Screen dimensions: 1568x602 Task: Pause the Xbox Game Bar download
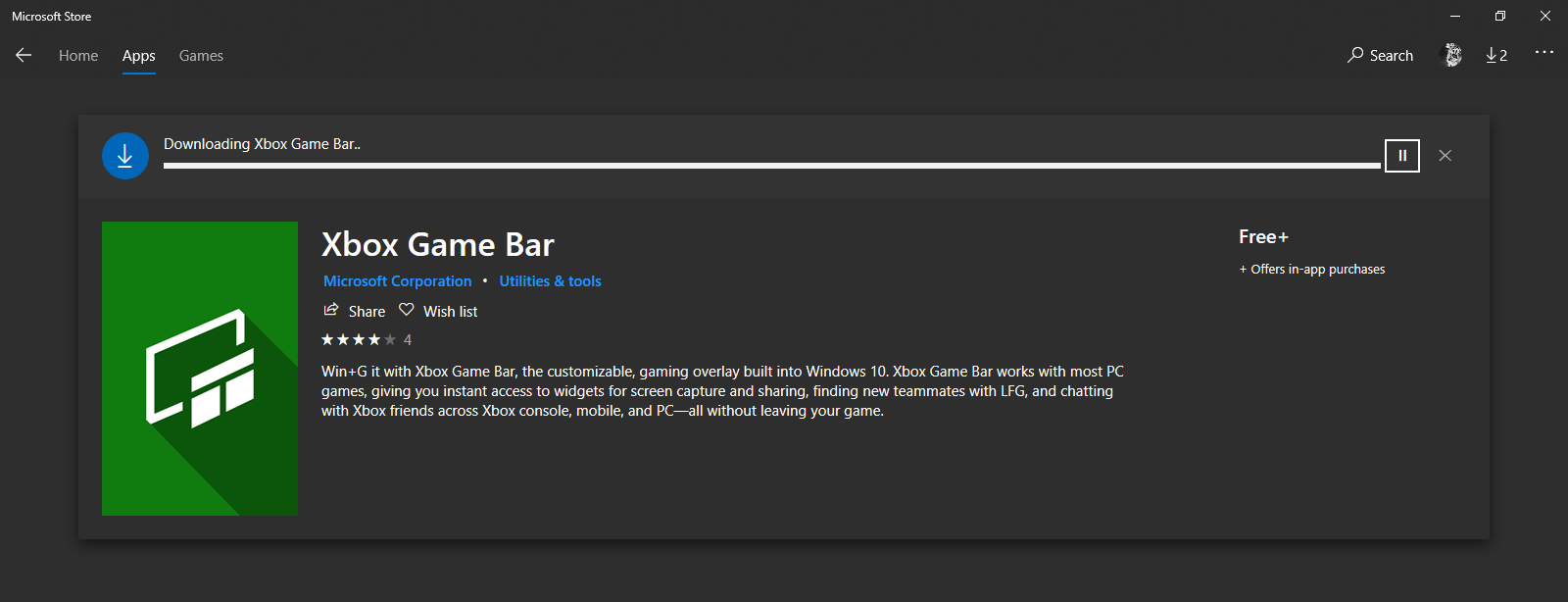coord(1402,156)
